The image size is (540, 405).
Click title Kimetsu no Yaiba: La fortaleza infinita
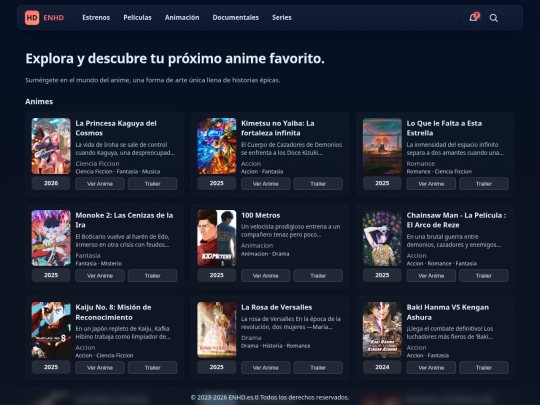[x=278, y=128]
